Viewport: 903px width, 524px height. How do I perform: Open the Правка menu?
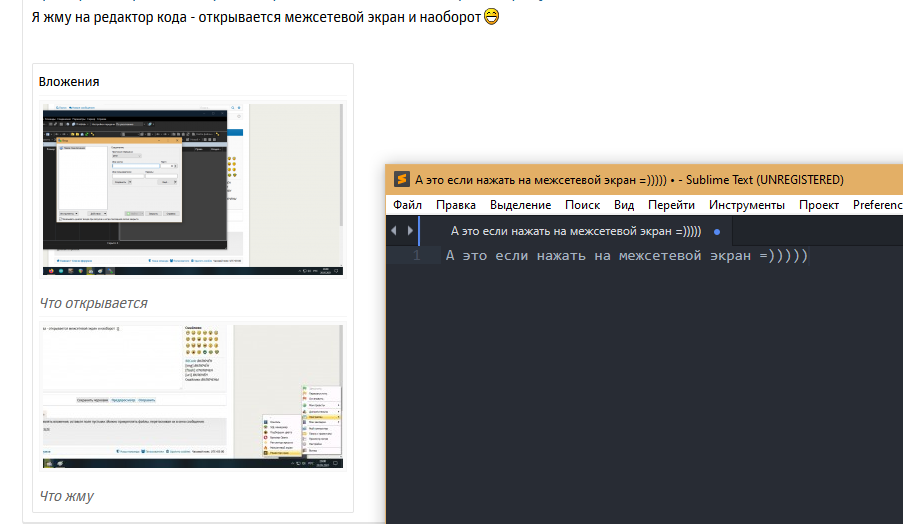456,205
